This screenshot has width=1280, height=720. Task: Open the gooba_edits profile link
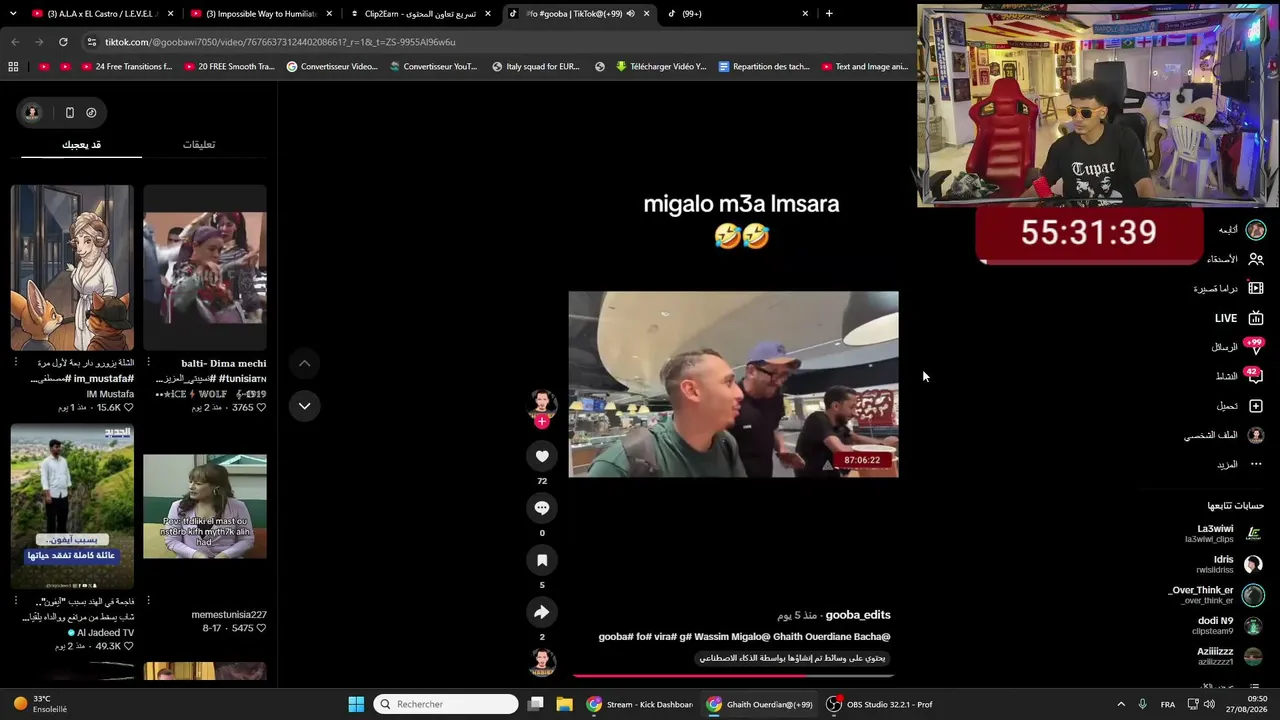(858, 615)
